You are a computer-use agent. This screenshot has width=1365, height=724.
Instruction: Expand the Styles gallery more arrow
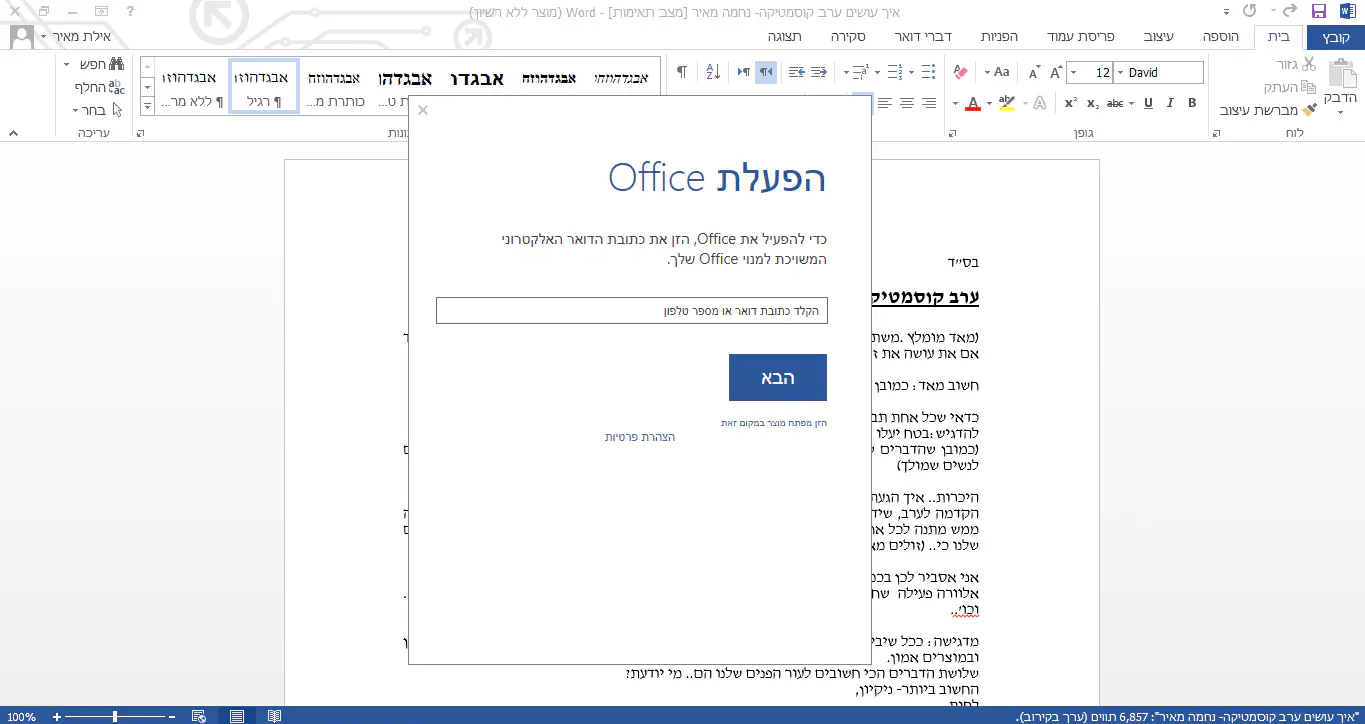(x=148, y=103)
